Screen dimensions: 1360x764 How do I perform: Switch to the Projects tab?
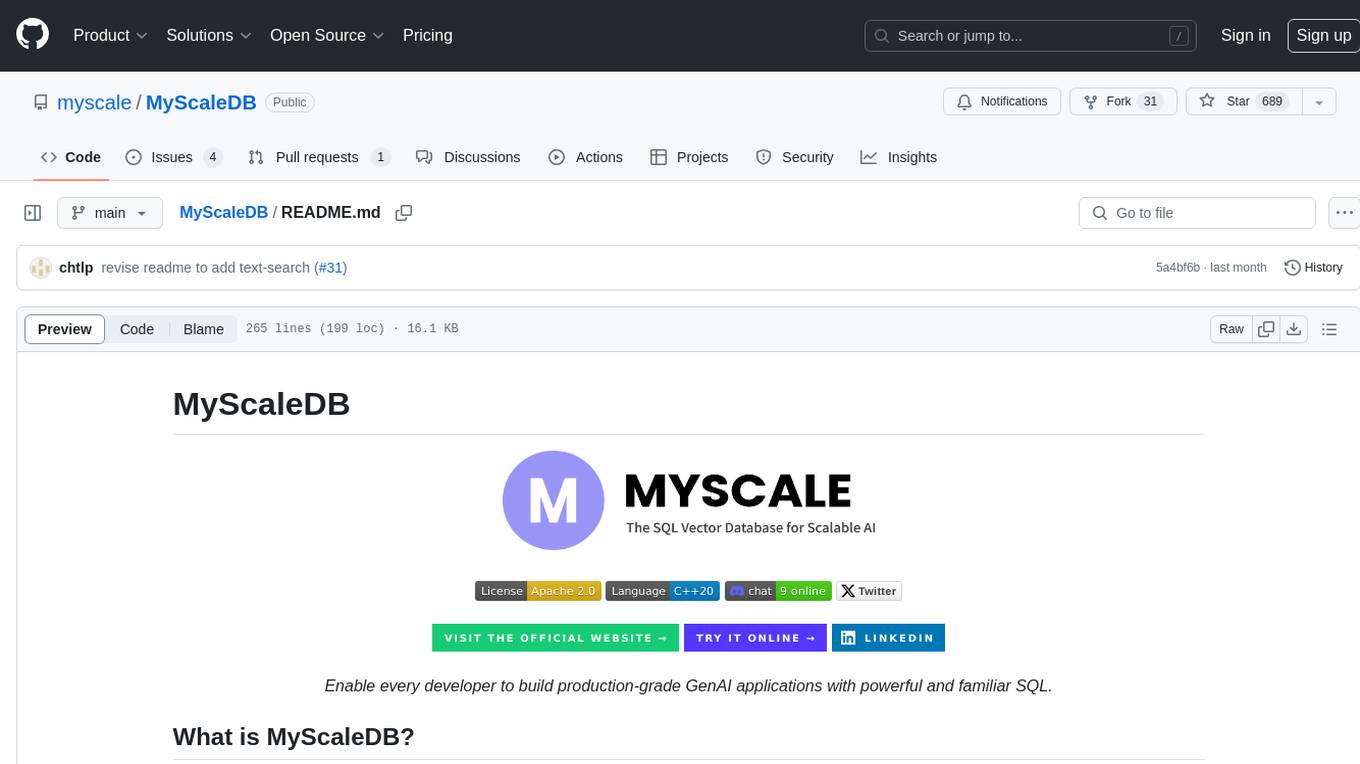pos(689,157)
